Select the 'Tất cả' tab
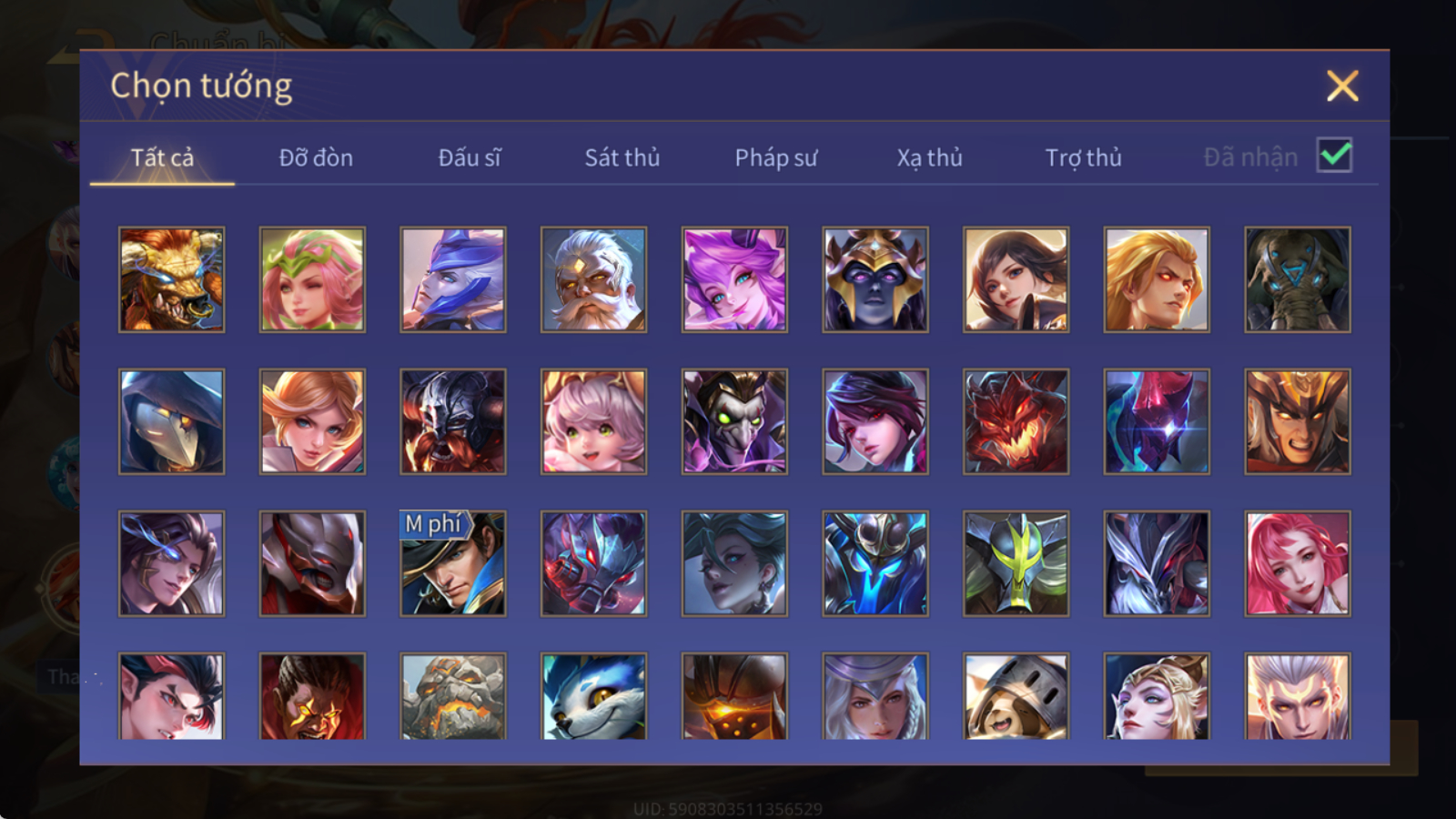1456x819 pixels. point(162,157)
